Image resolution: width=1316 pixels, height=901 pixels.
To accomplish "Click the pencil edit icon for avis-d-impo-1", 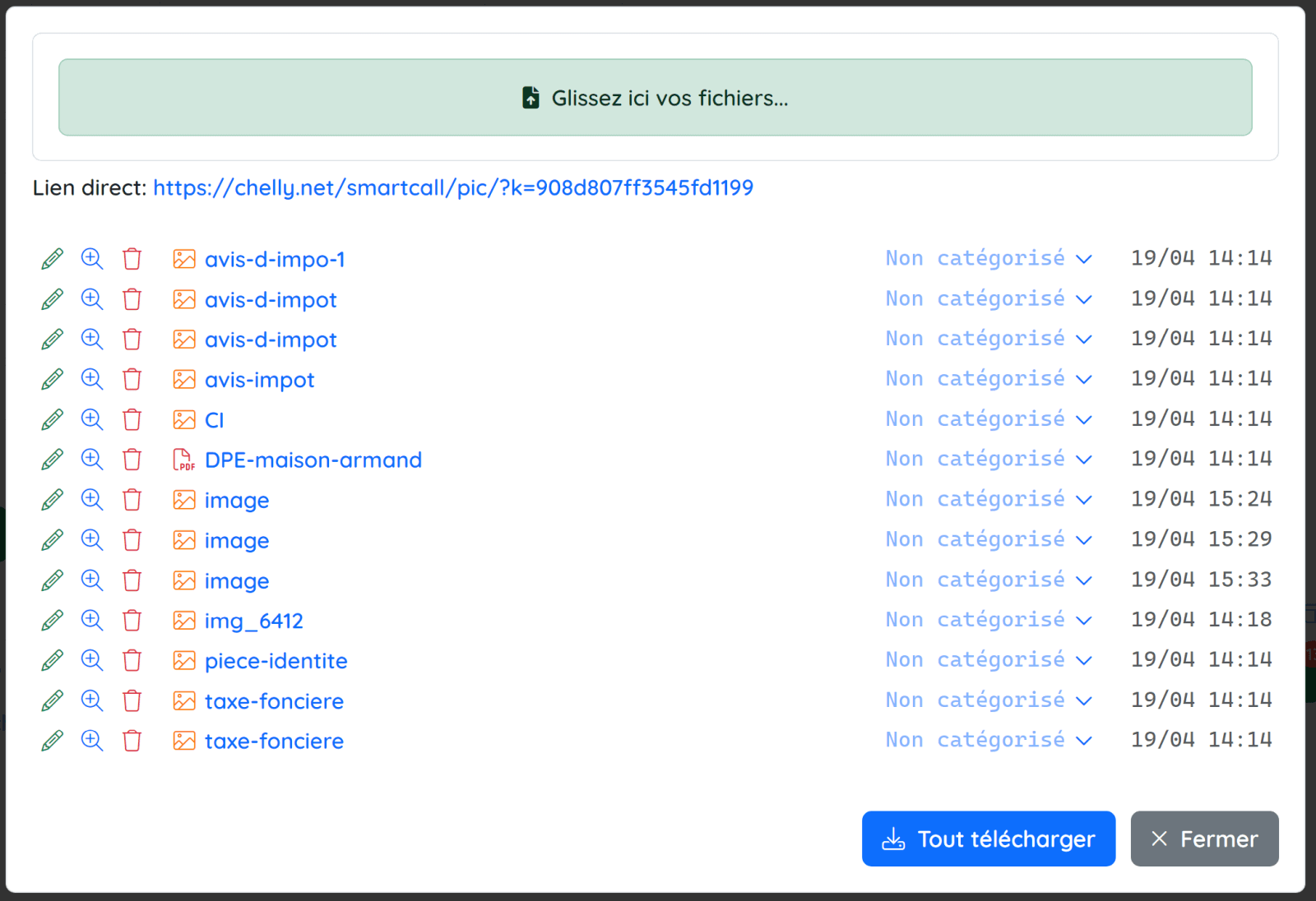I will tap(52, 259).
